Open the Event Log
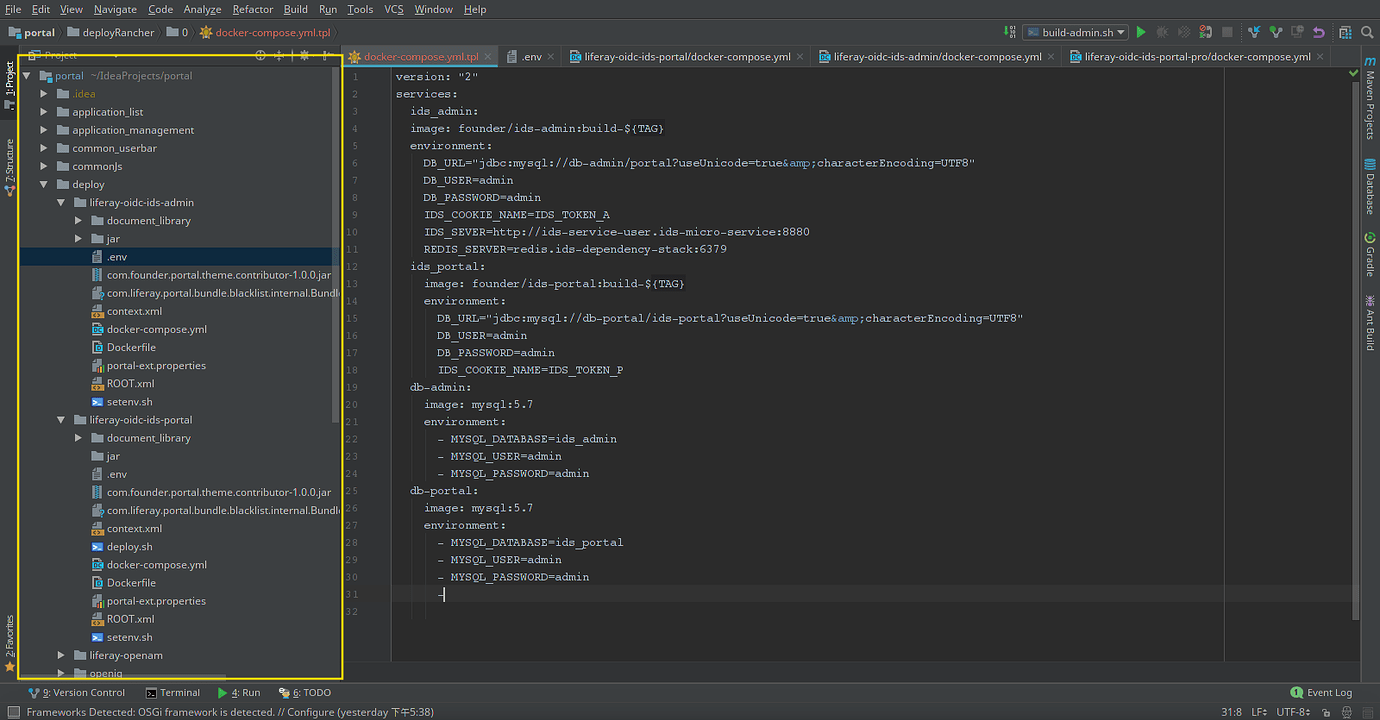 tap(1321, 692)
